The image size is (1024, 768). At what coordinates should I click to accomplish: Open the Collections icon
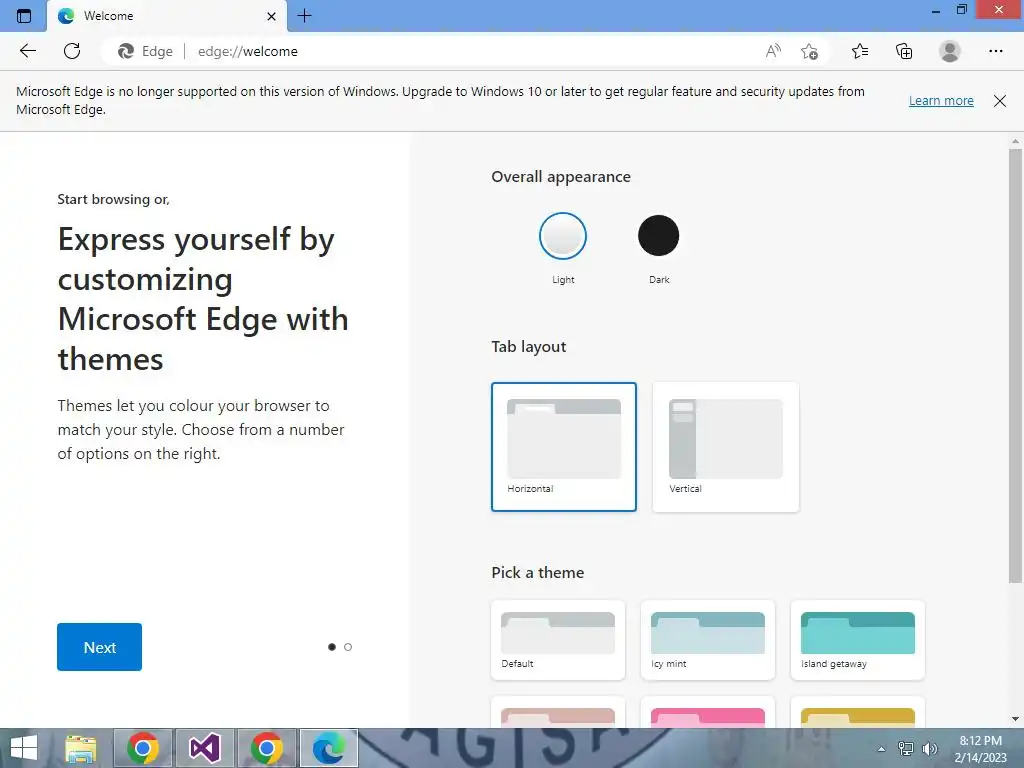point(904,51)
